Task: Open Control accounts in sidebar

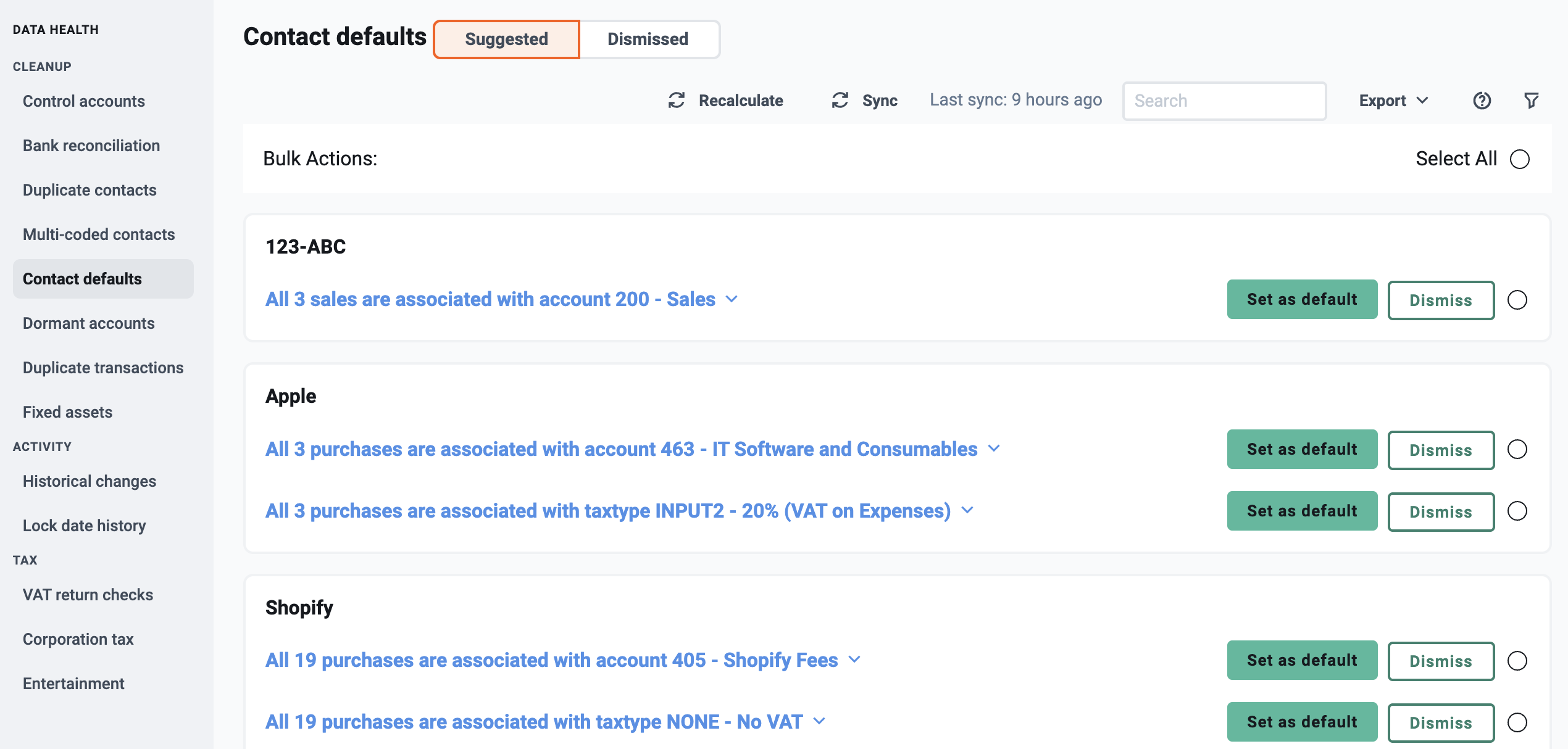Action: pyautogui.click(x=84, y=101)
